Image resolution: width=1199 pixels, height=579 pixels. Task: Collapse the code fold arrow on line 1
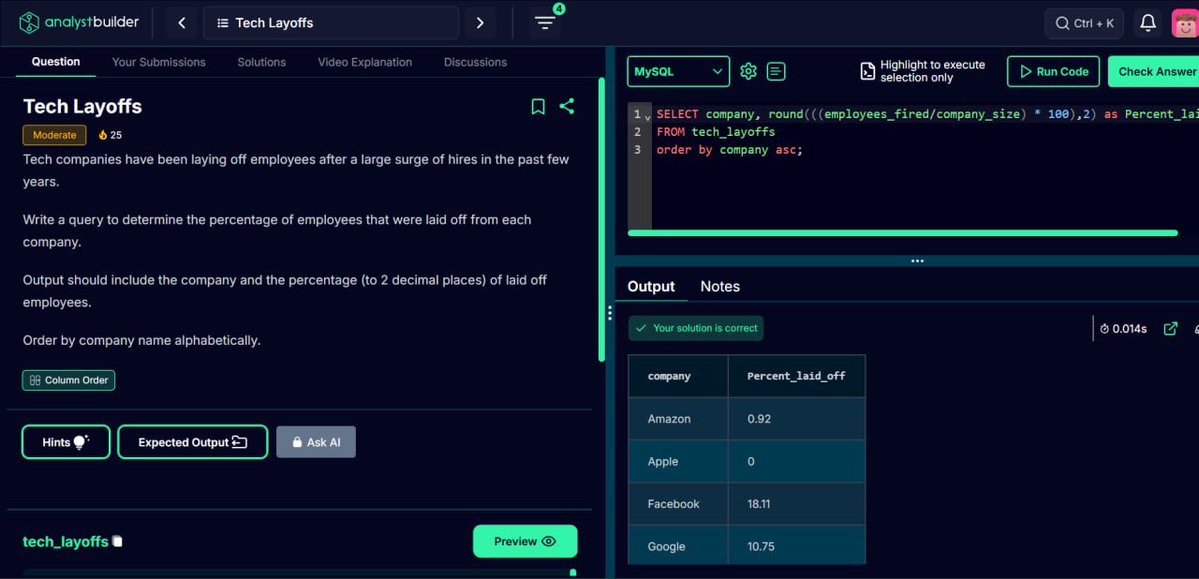pyautogui.click(x=647, y=117)
